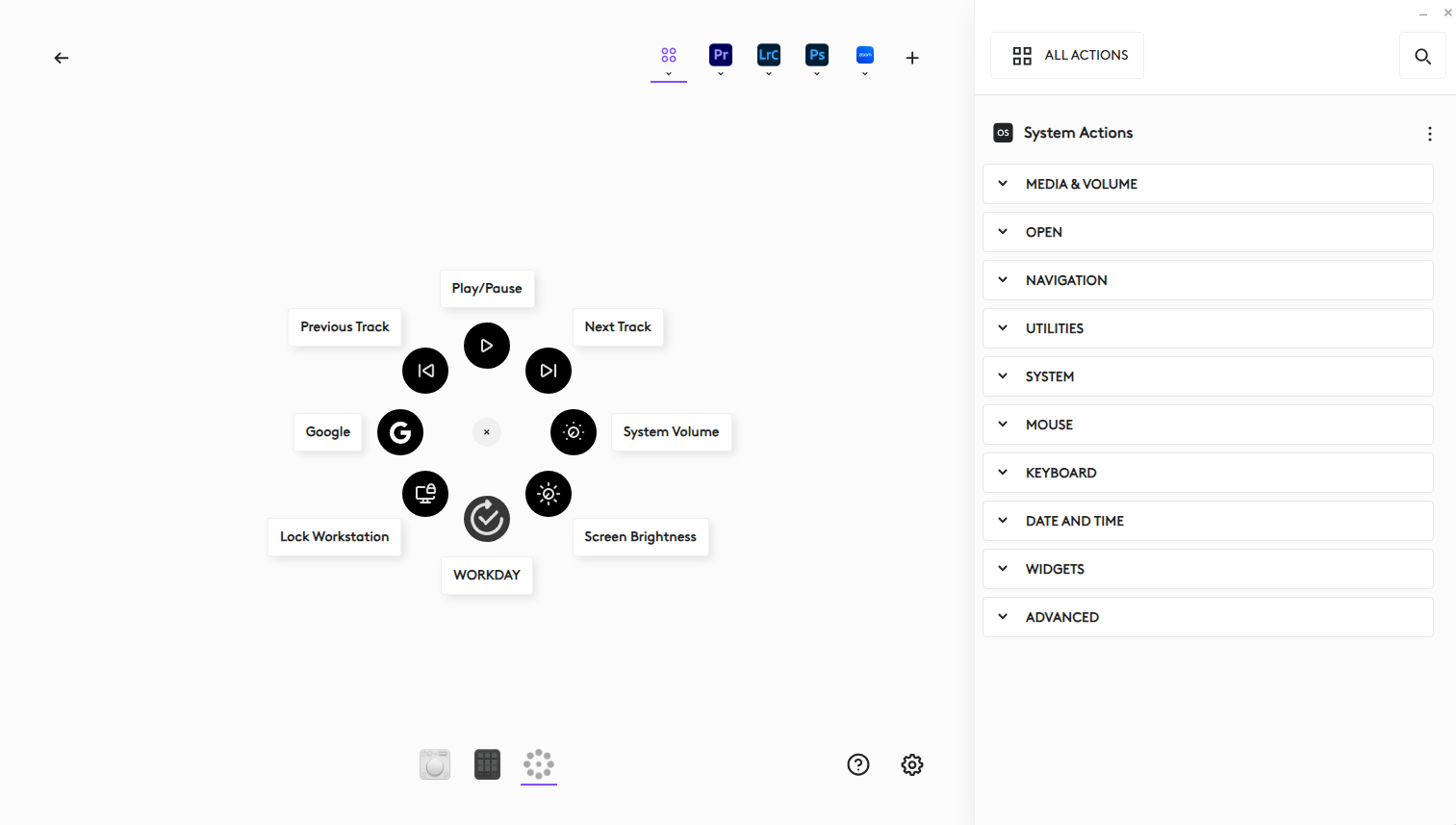Screen dimensions: 1456x825
Task: Click the ALL ACTIONS button
Action: (1067, 56)
